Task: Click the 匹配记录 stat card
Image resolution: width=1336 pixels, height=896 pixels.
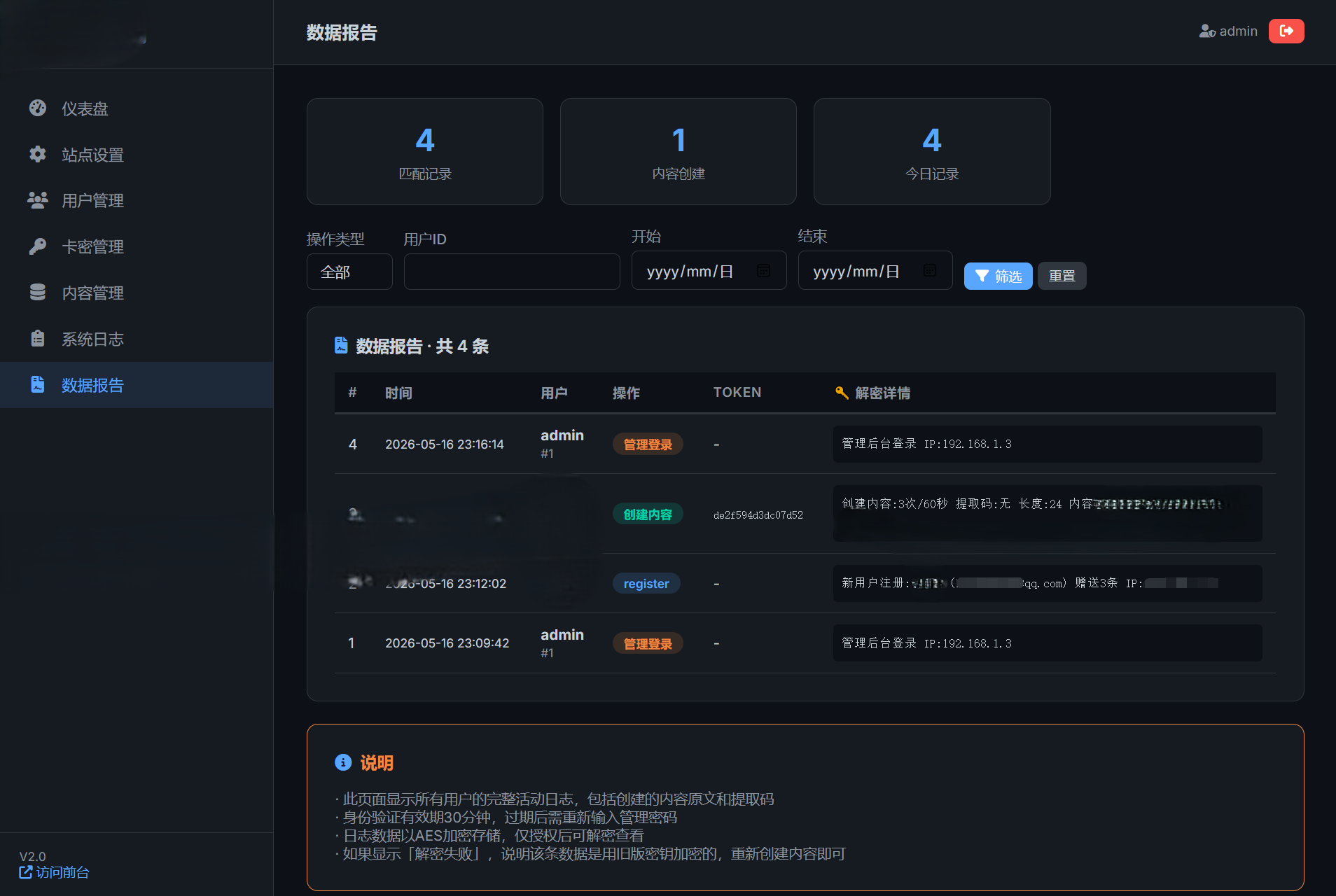Action: pos(425,151)
